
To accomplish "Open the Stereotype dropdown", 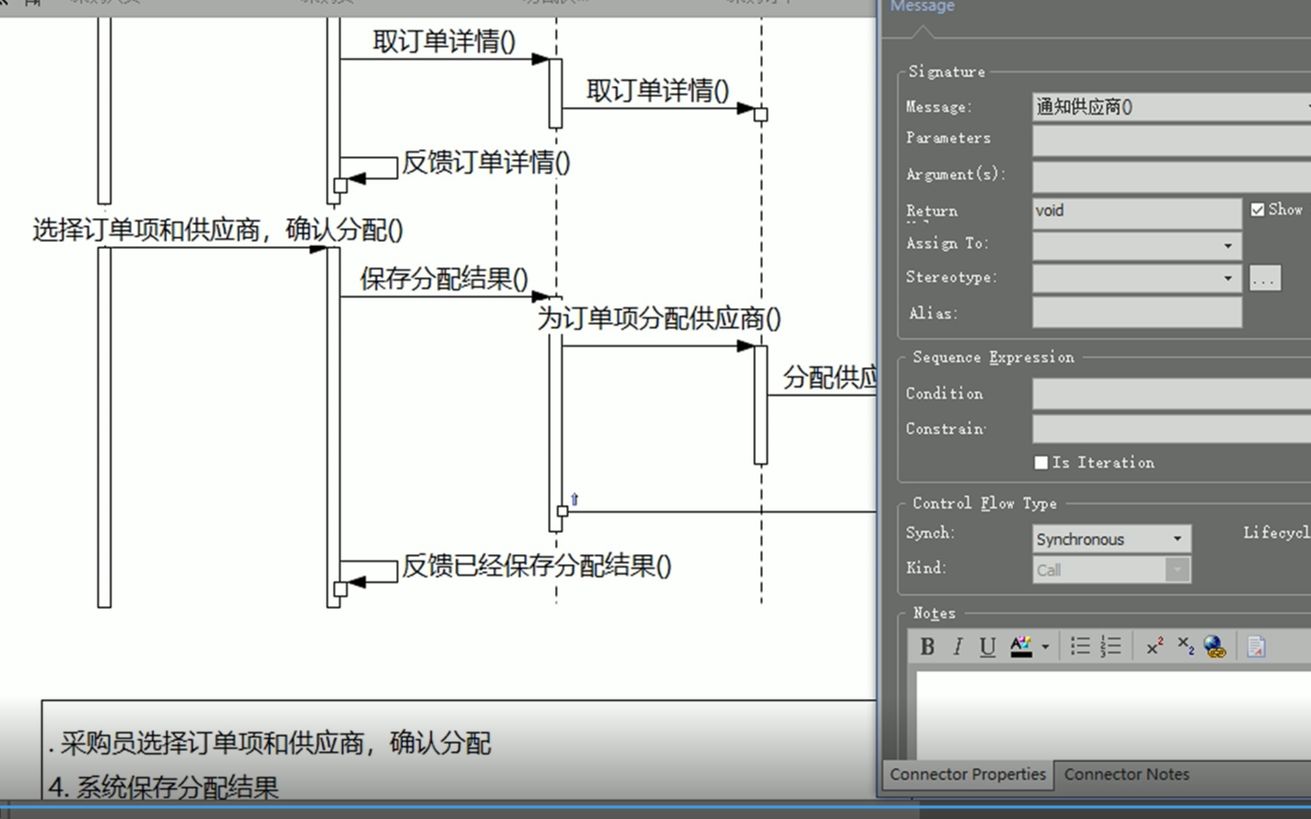I will click(1227, 279).
